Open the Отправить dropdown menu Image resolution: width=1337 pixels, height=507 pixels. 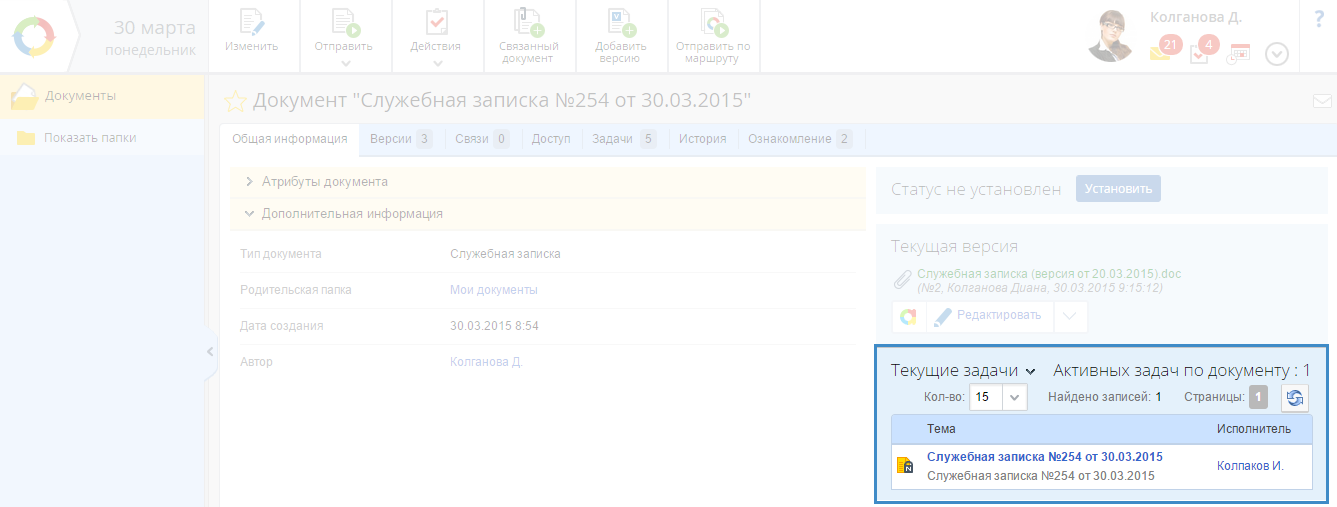[x=343, y=37]
